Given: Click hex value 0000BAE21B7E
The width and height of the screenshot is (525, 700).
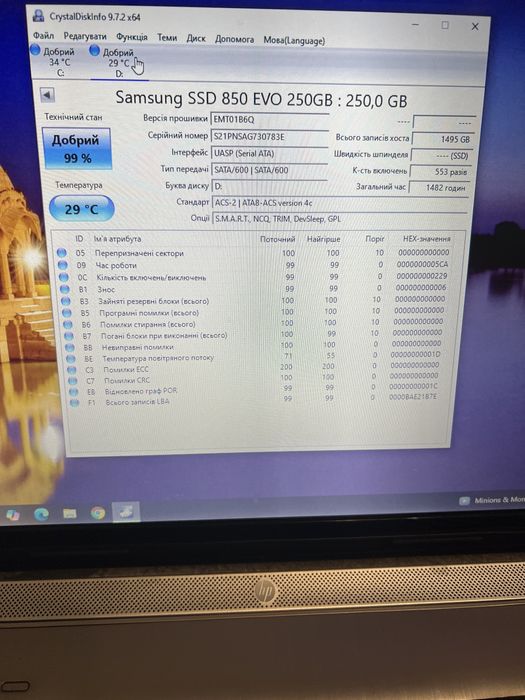Looking at the screenshot, I should click(413, 396).
